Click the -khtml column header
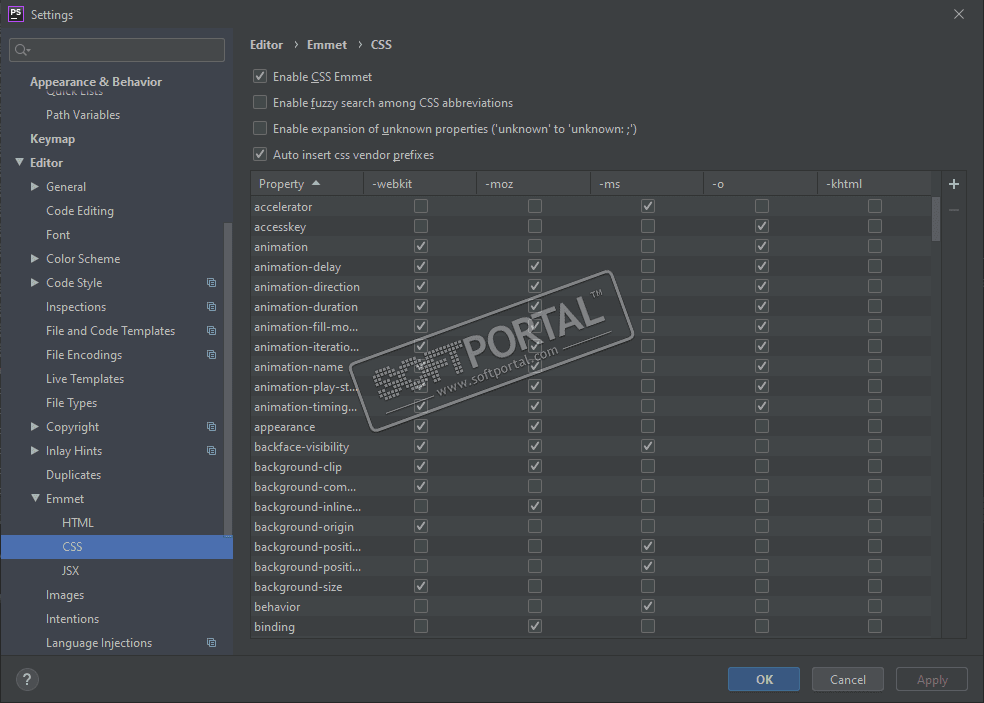This screenshot has width=984, height=703. click(x=874, y=184)
